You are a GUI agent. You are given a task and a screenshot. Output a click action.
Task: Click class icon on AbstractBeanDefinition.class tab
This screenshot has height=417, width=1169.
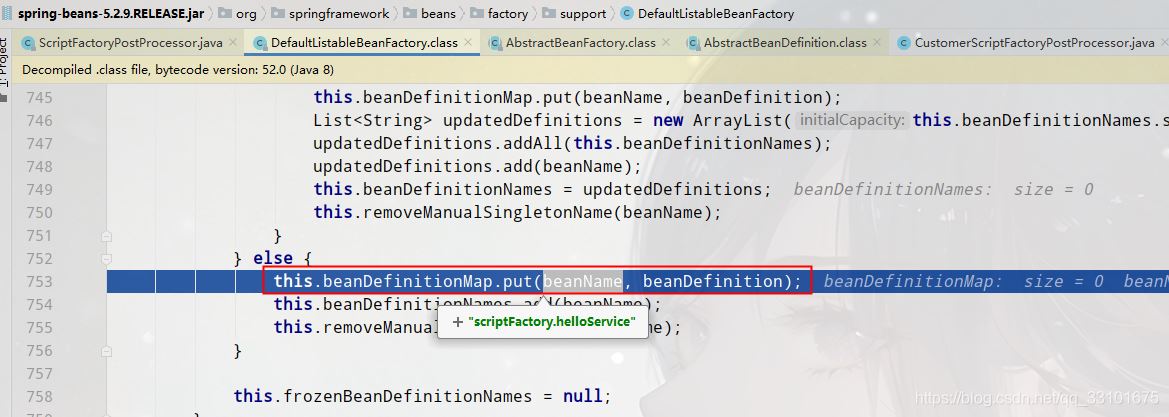(693, 43)
